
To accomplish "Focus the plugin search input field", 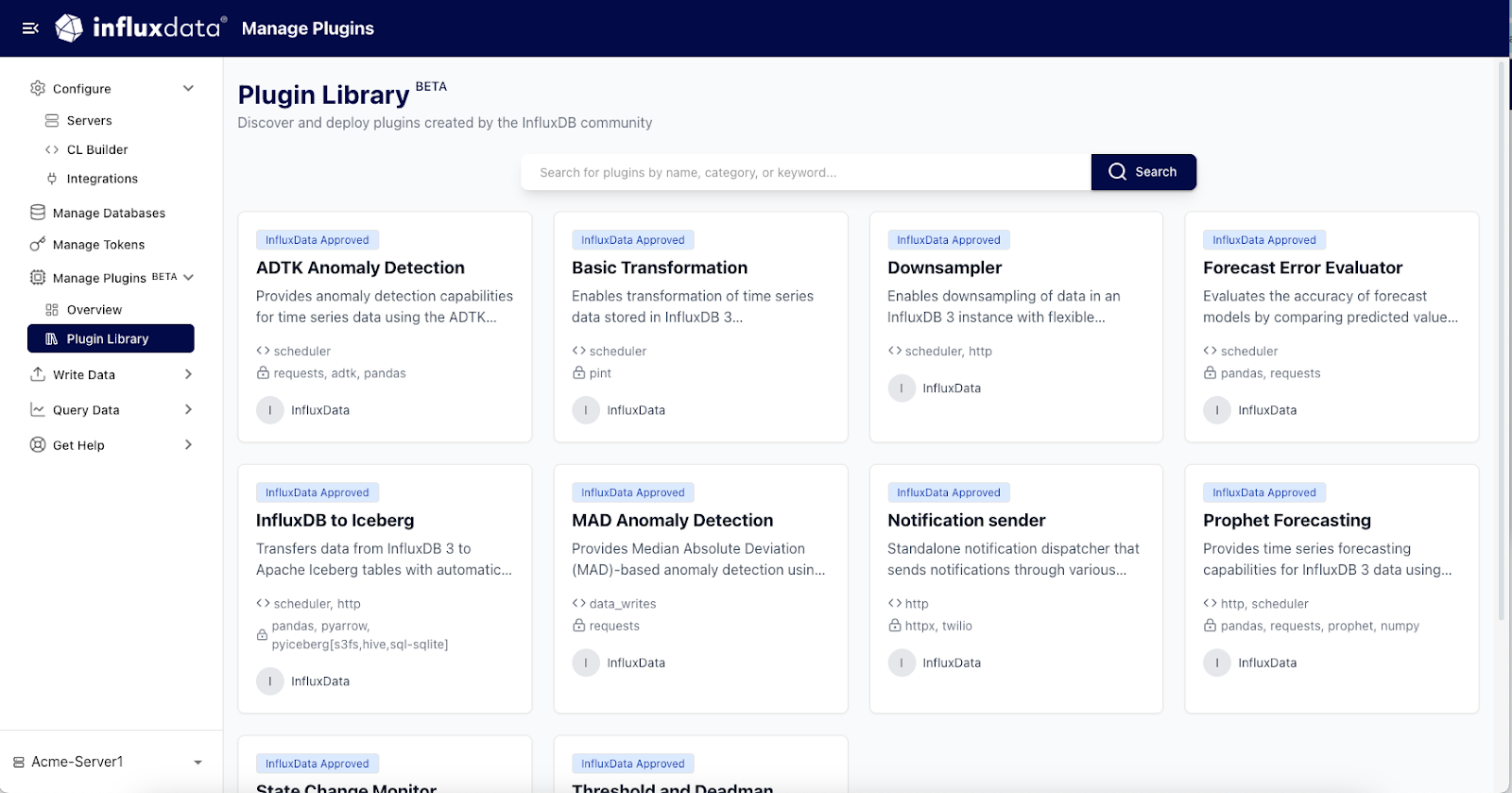I will point(806,172).
